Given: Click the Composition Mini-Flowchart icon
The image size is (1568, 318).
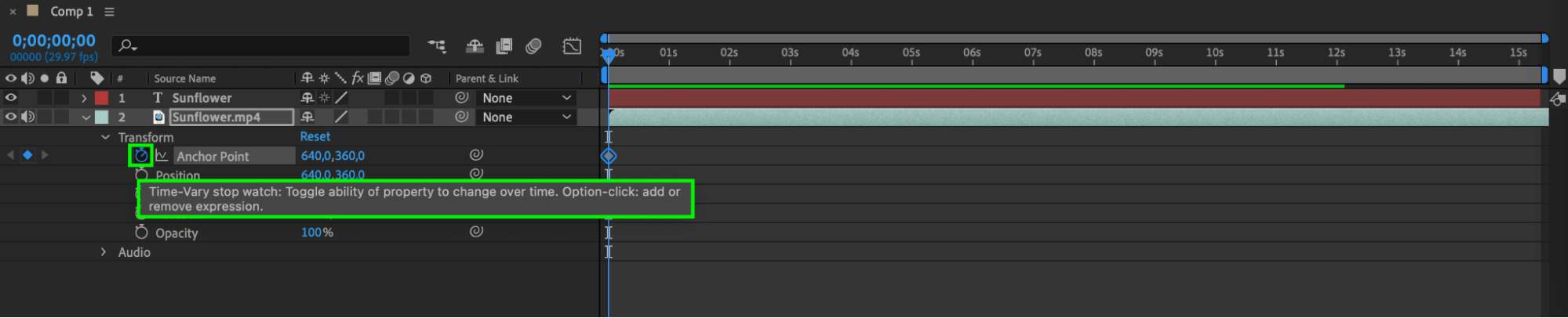Looking at the screenshot, I should [437, 46].
